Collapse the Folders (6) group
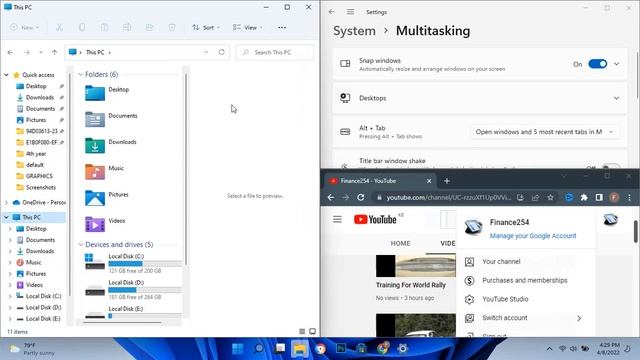The width and height of the screenshot is (640, 360). pos(80,74)
